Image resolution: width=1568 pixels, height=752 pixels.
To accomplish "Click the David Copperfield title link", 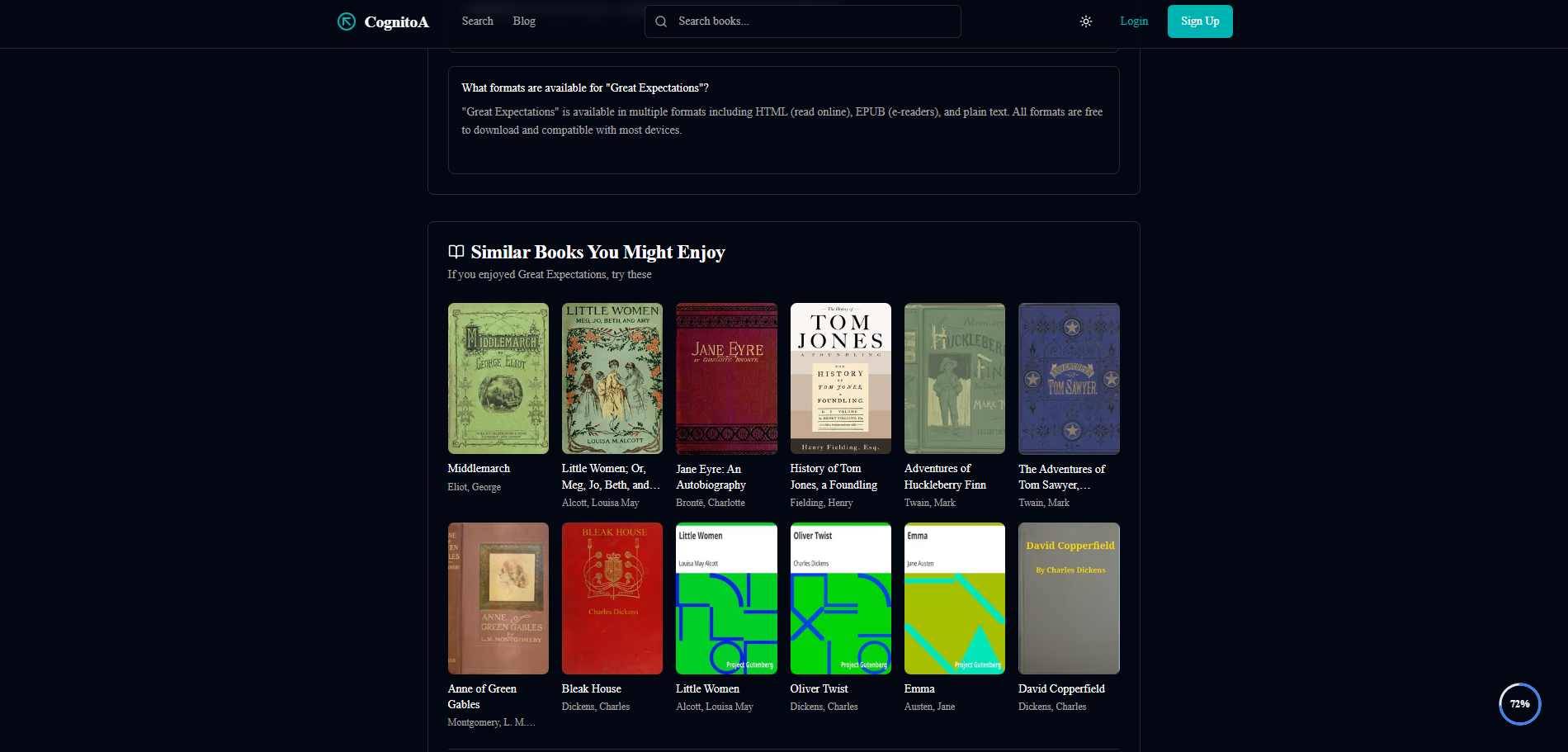I will (1061, 688).
